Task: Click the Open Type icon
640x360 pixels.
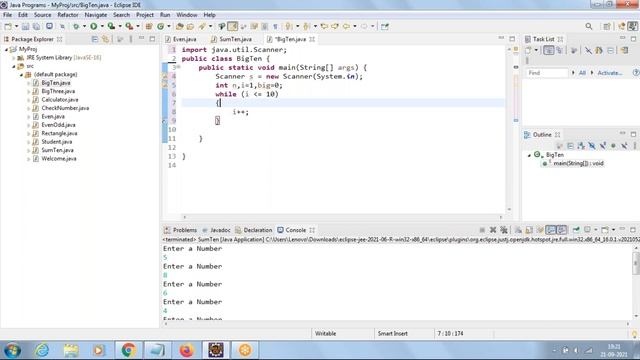Action: 179,27
